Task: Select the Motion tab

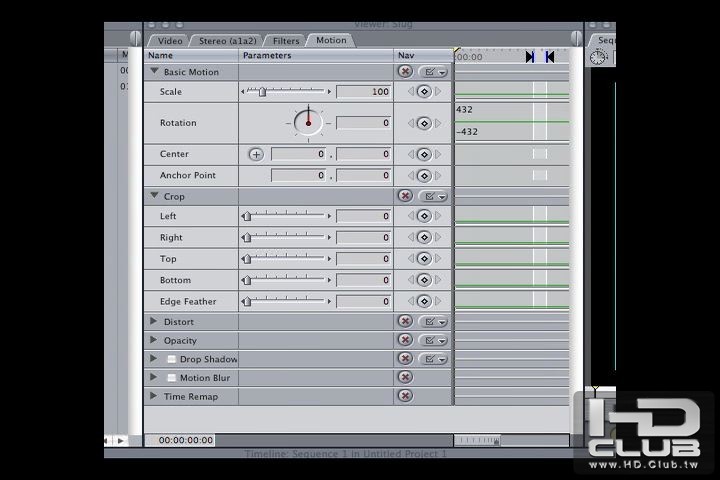Action: (331, 40)
